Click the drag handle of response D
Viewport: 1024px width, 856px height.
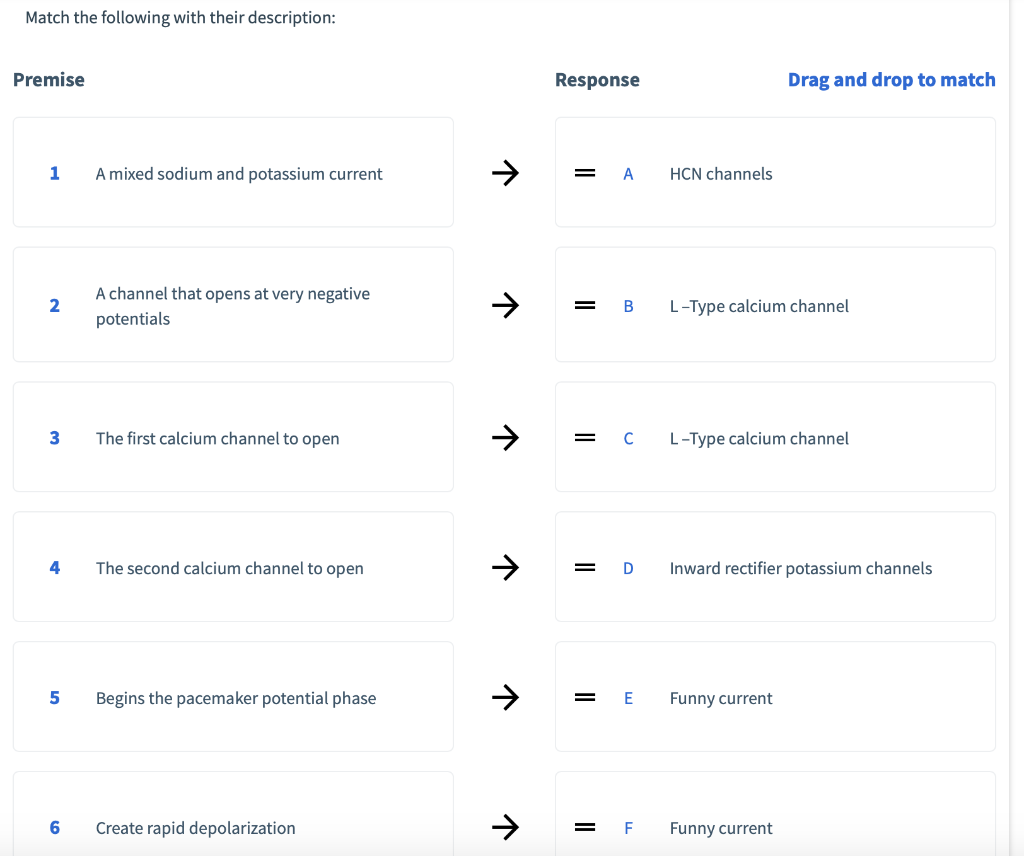[585, 568]
